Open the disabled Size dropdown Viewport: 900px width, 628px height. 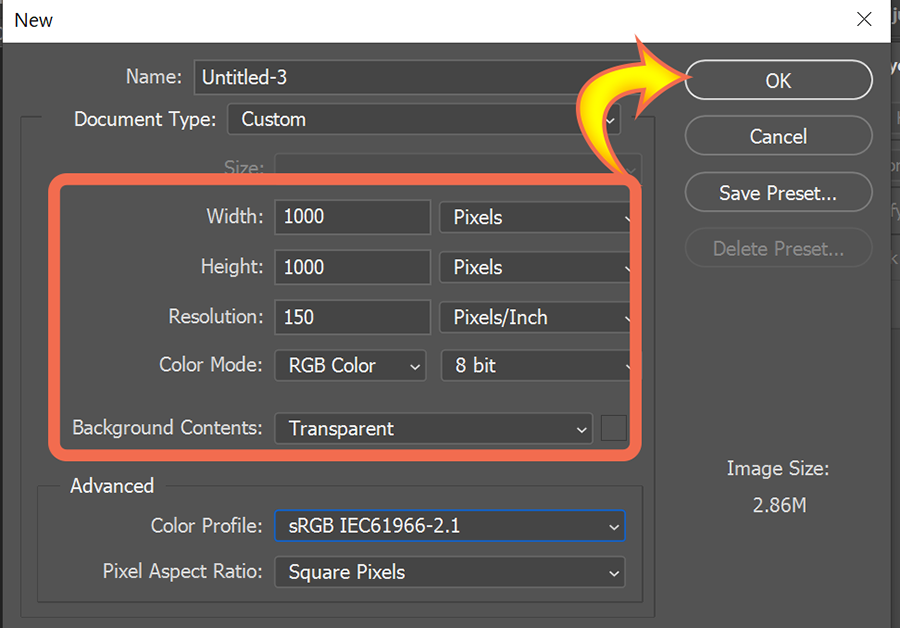[457, 167]
